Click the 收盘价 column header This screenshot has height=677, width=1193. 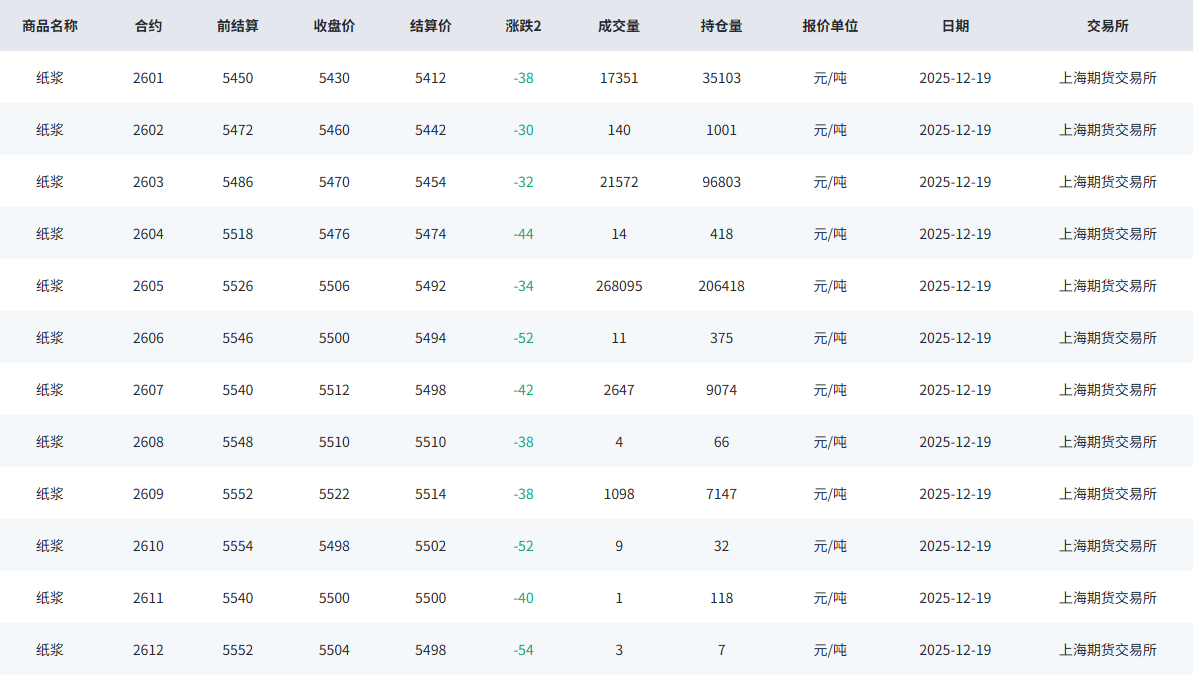334,26
